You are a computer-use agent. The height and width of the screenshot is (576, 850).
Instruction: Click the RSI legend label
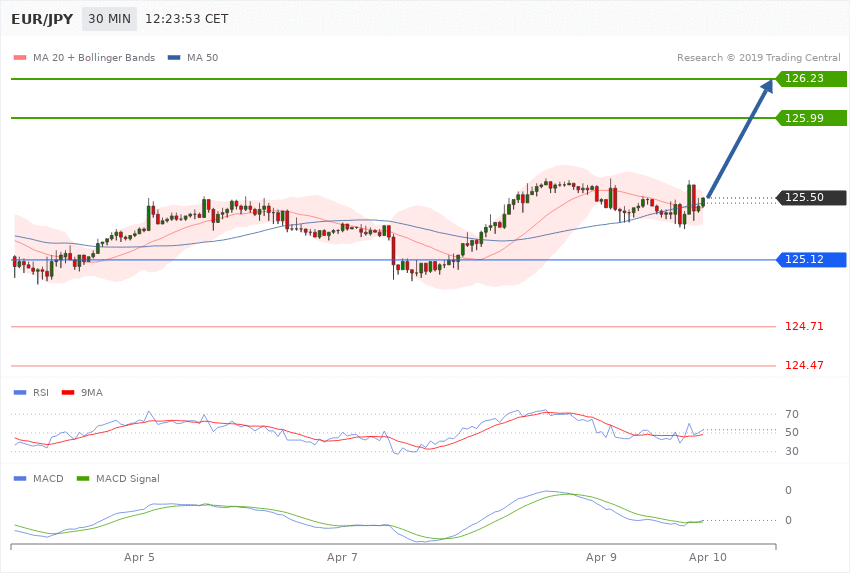tap(41, 392)
